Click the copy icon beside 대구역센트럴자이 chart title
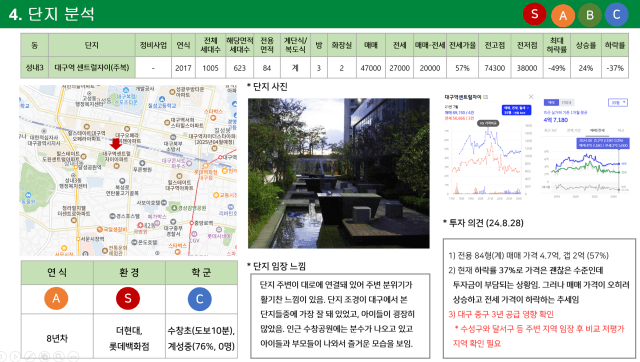Viewport: 640px width, 362px height. coord(486,97)
